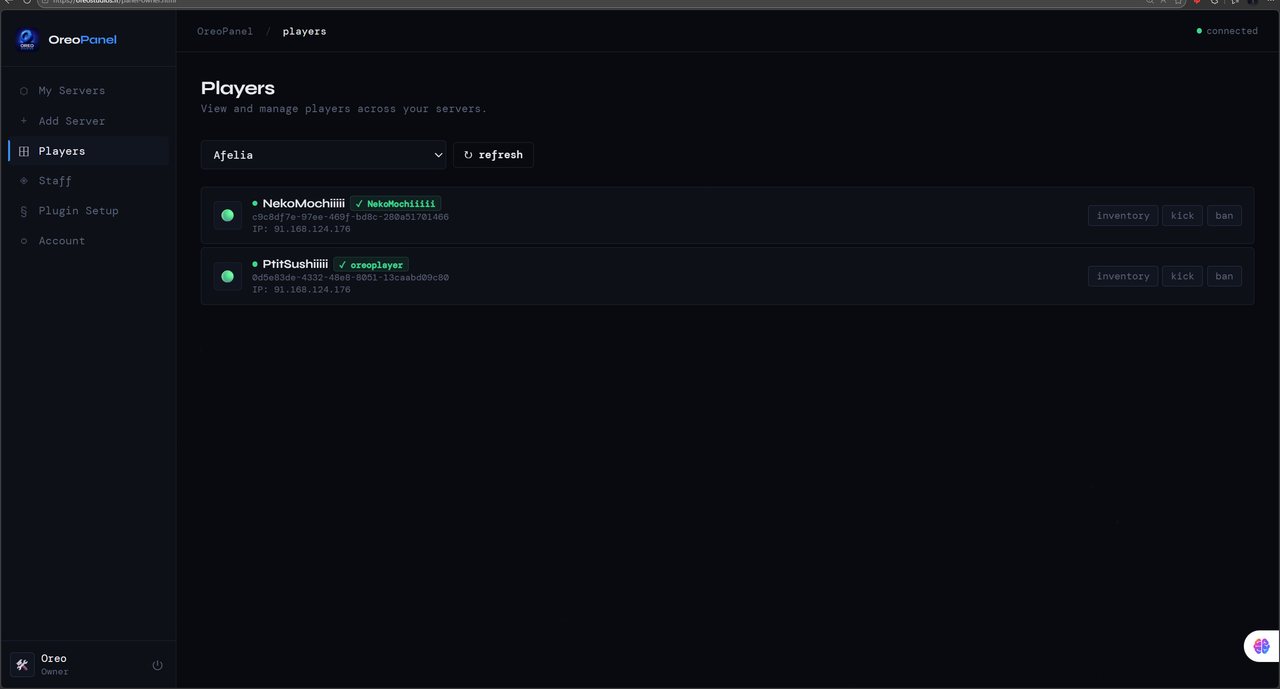Click the grid icon beside Players
The image size is (1280, 689).
24,151
